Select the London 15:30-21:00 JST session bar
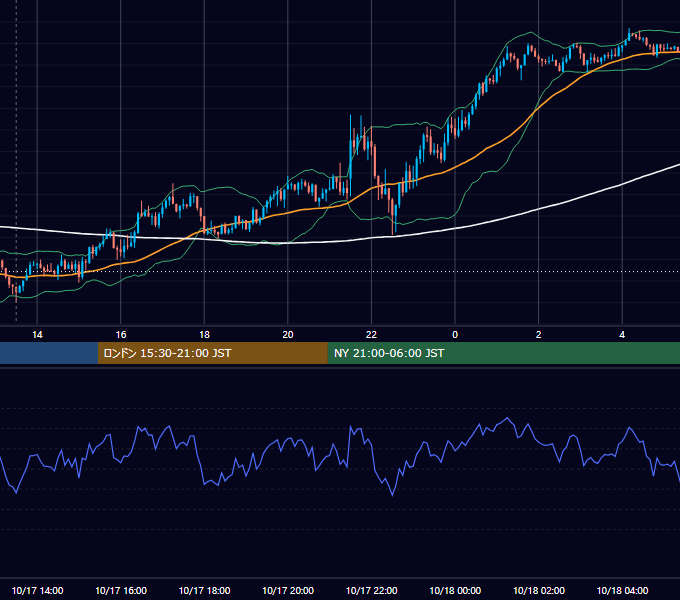 pos(212,353)
